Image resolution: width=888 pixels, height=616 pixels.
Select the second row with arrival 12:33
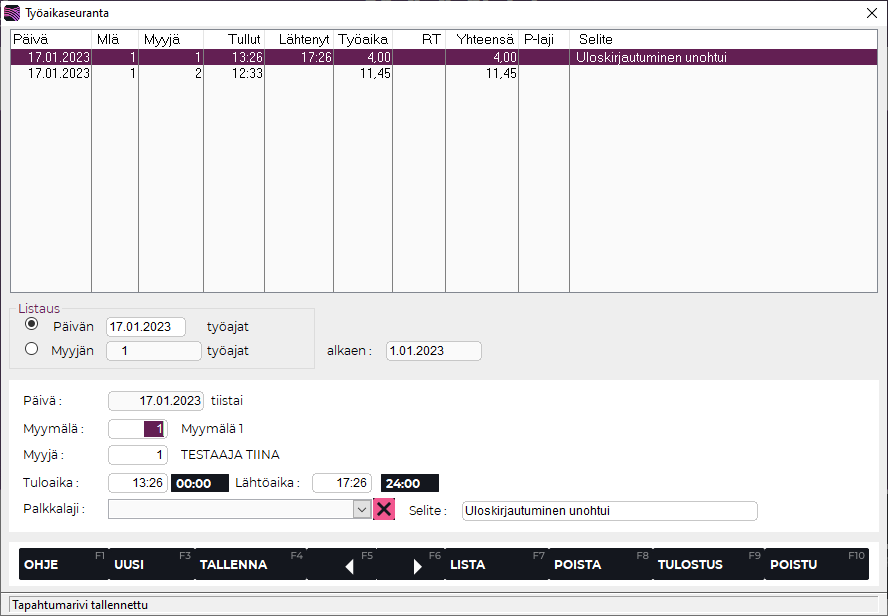pos(300,74)
